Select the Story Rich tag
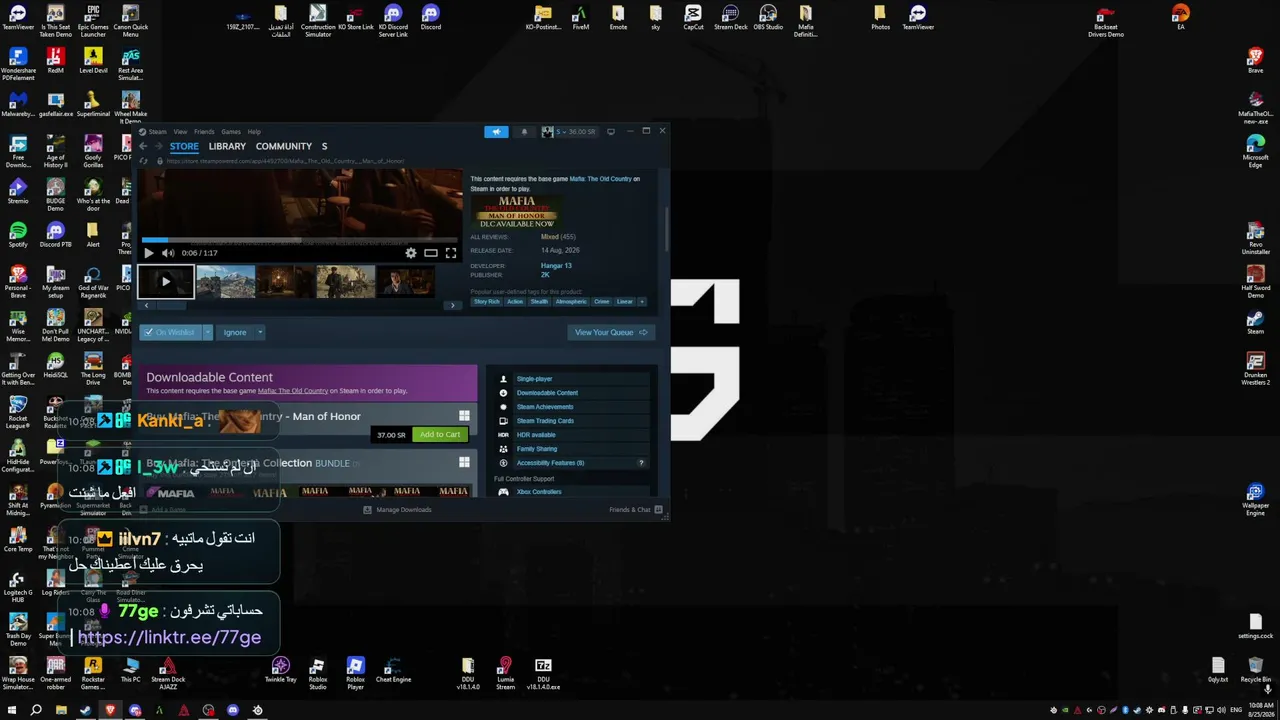Image resolution: width=1280 pixels, height=720 pixels. pos(487,301)
